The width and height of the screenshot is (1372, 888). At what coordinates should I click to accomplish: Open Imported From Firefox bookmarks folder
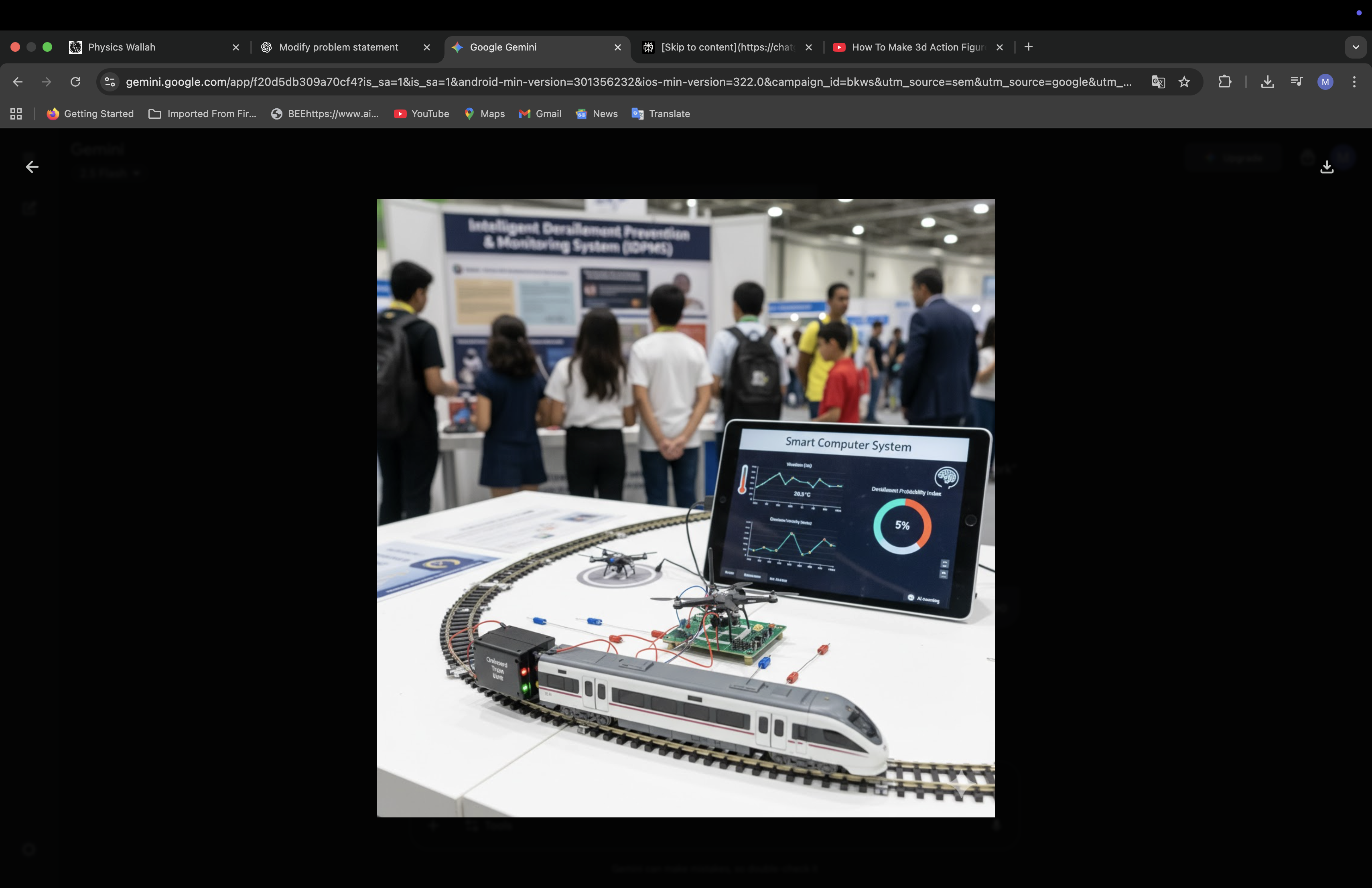tap(202, 114)
